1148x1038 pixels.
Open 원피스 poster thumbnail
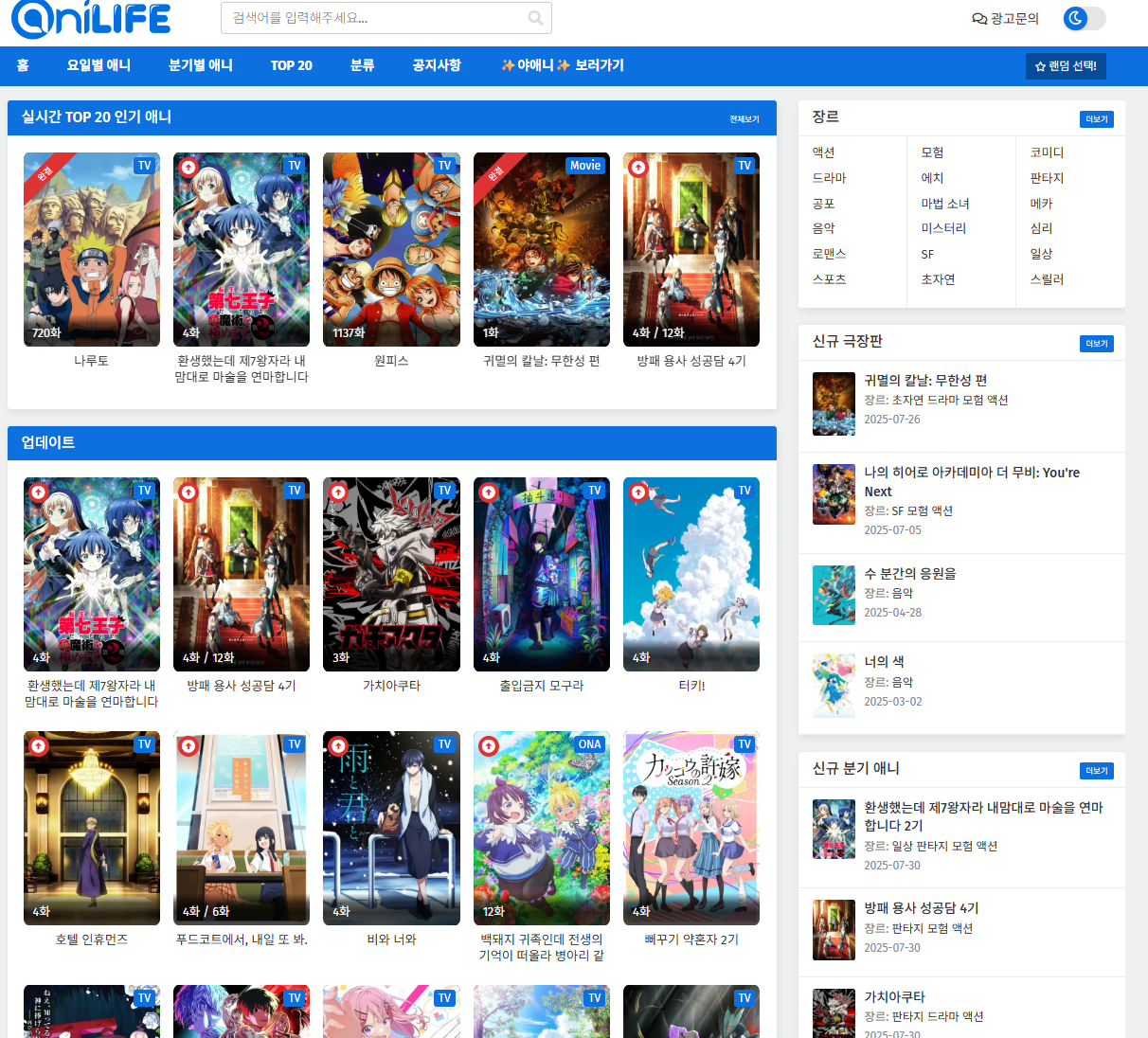click(x=391, y=250)
